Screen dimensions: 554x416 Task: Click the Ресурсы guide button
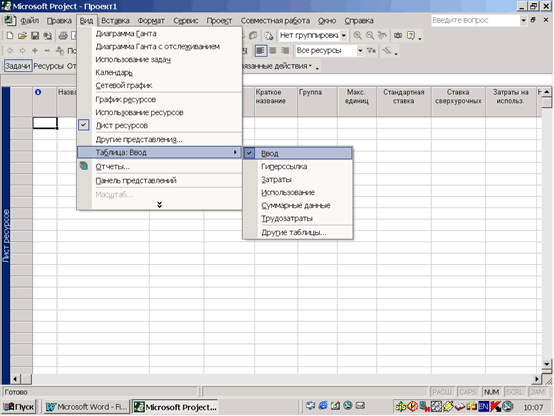[48, 66]
